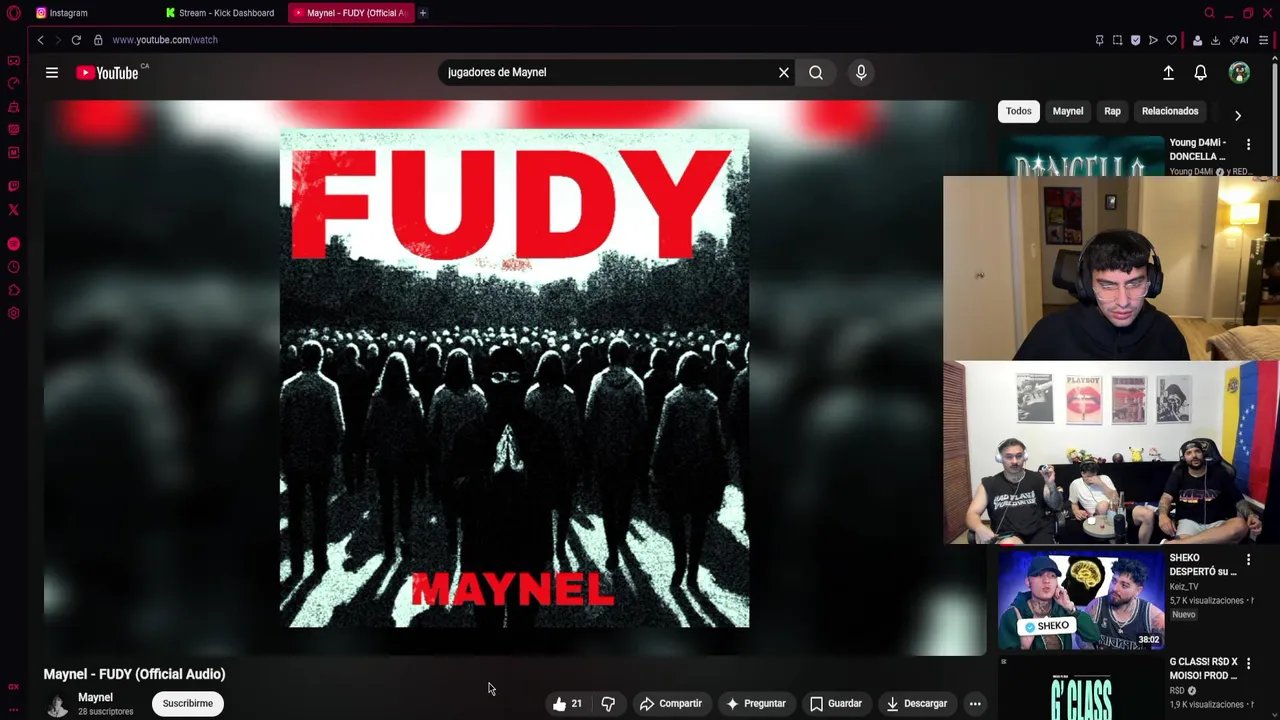This screenshot has height=720, width=1280.
Task: Select the Relacionados filter chip
Action: point(1170,111)
